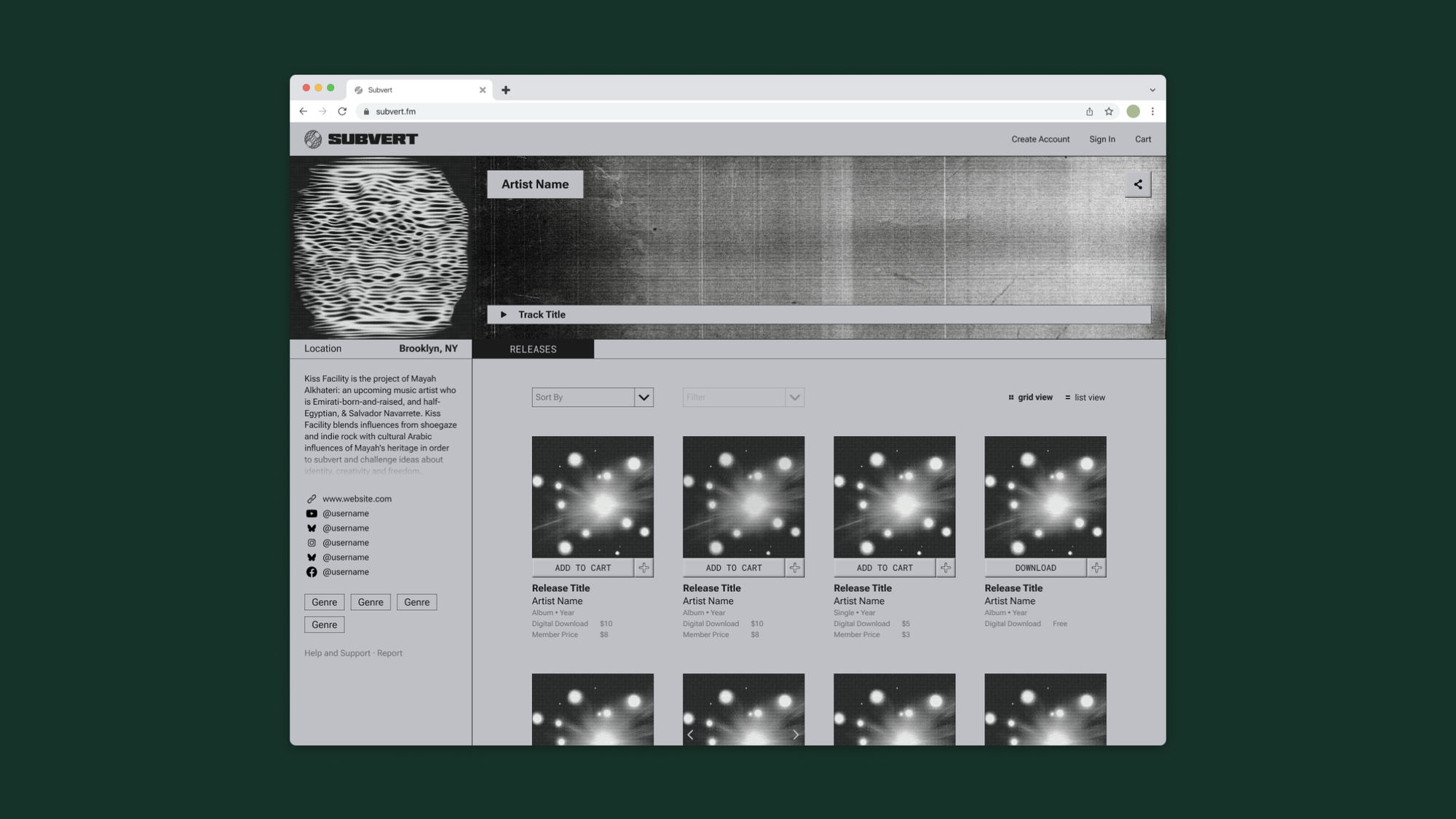Click the Instagram @username icon
This screenshot has width=1456, height=819.
(x=312, y=543)
